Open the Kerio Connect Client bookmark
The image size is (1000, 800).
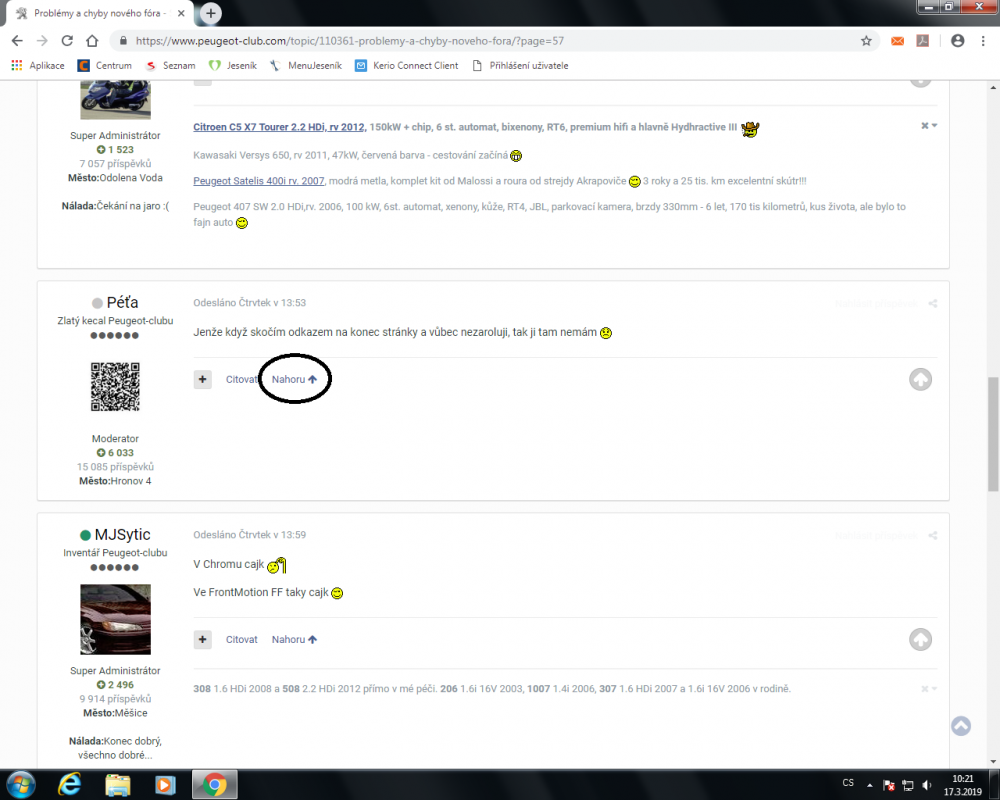(x=407, y=66)
